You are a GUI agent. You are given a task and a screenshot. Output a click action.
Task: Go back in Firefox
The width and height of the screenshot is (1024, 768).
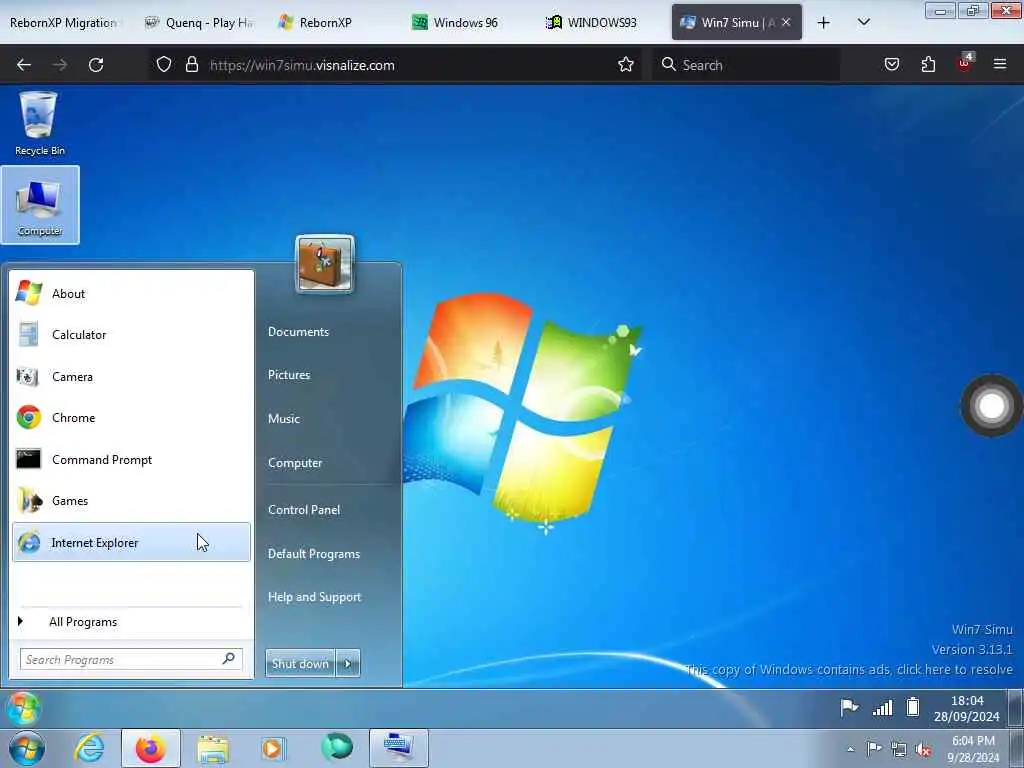[x=24, y=65]
